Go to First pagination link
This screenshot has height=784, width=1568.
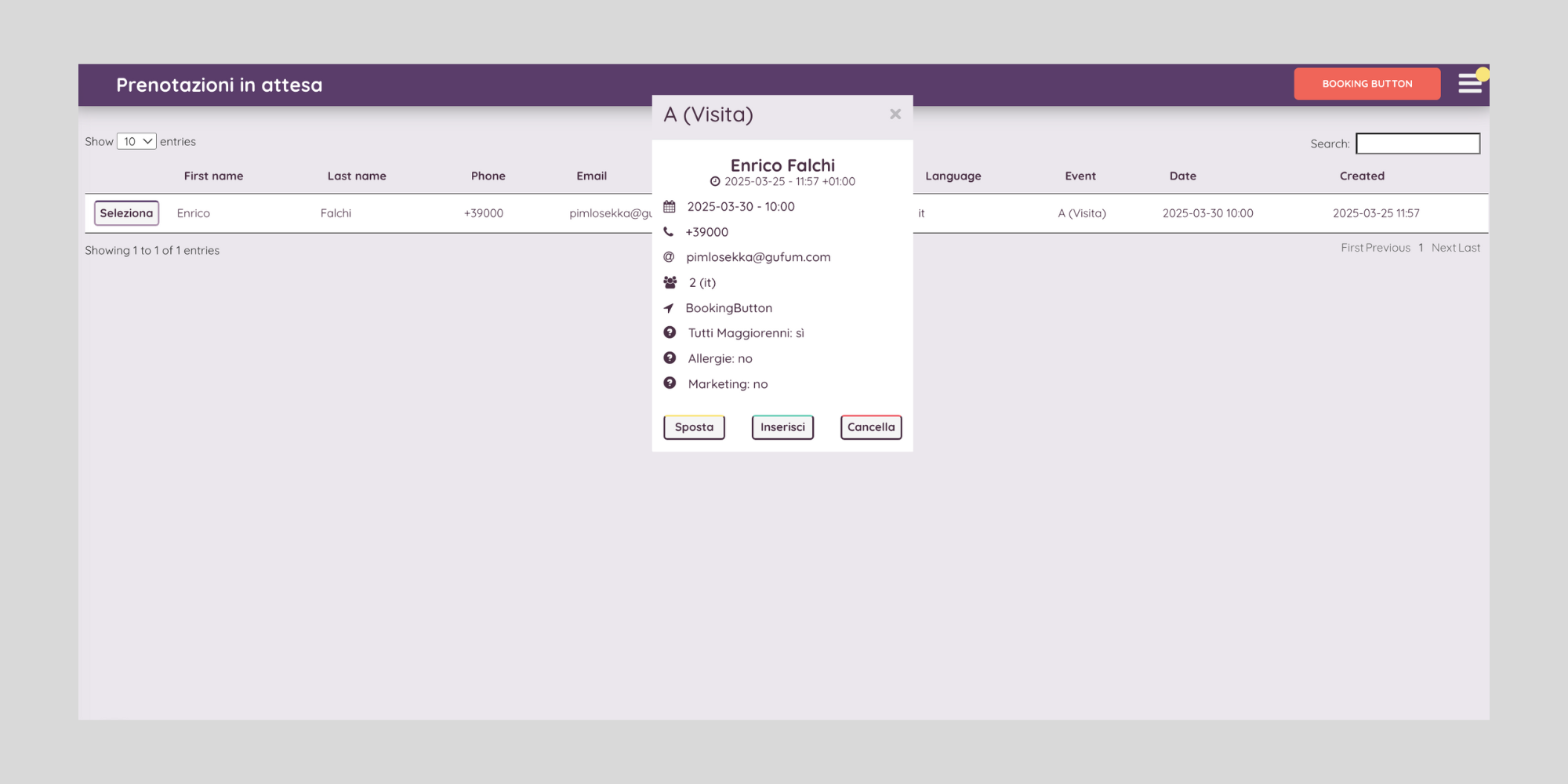1352,248
